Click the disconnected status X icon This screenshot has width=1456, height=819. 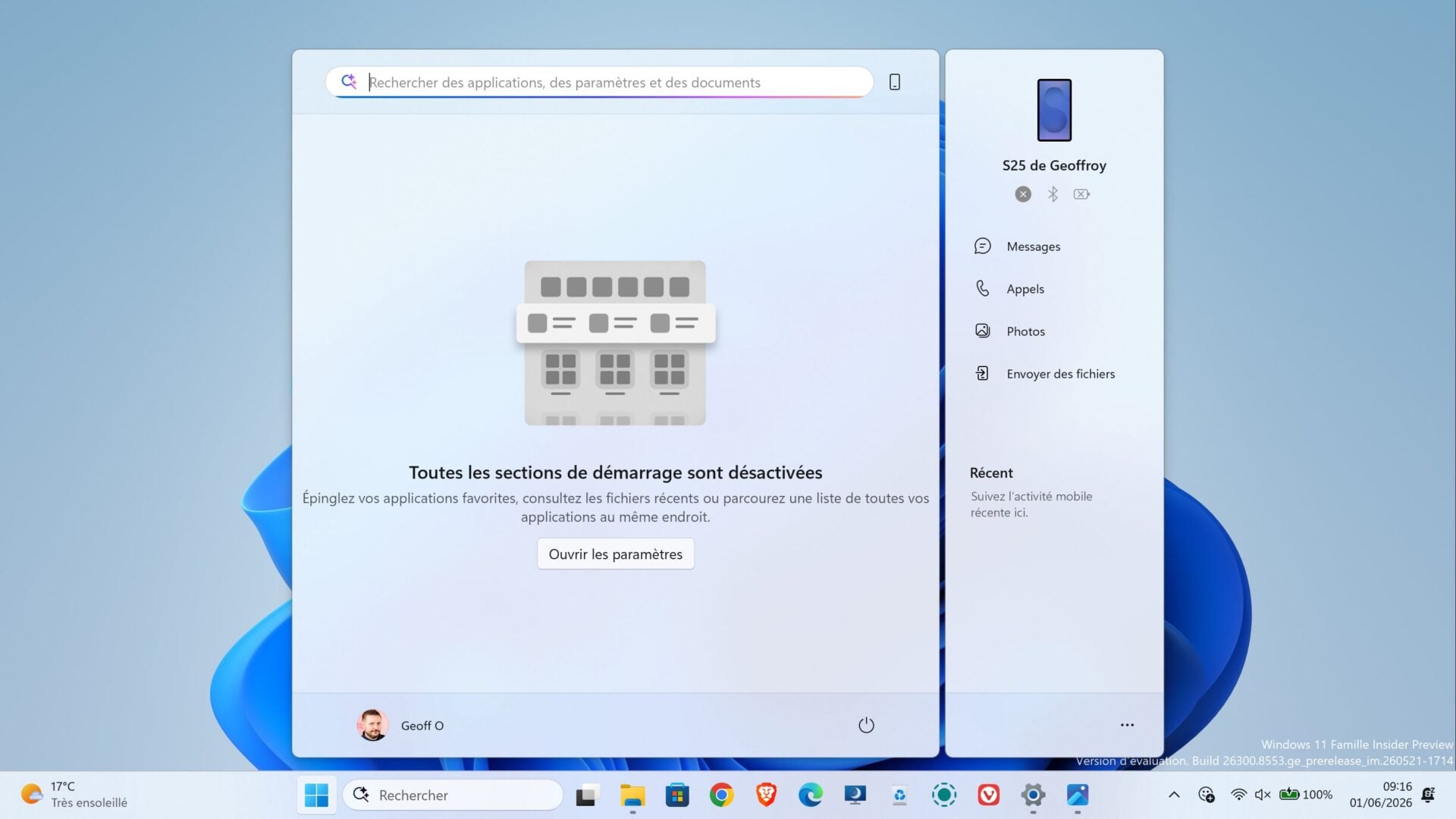coord(1023,194)
